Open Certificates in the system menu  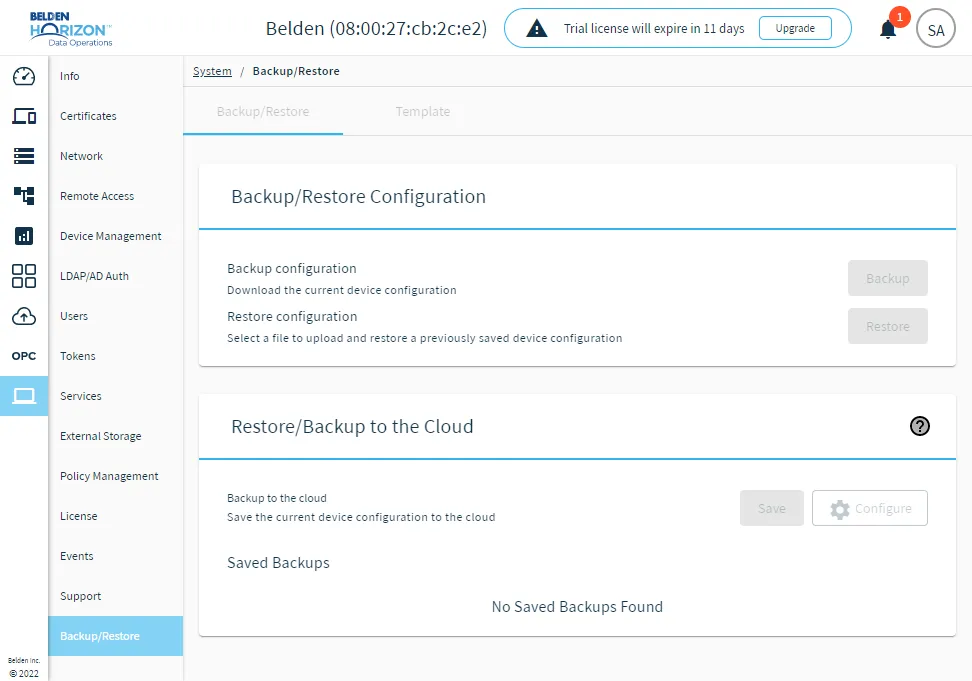115,116
